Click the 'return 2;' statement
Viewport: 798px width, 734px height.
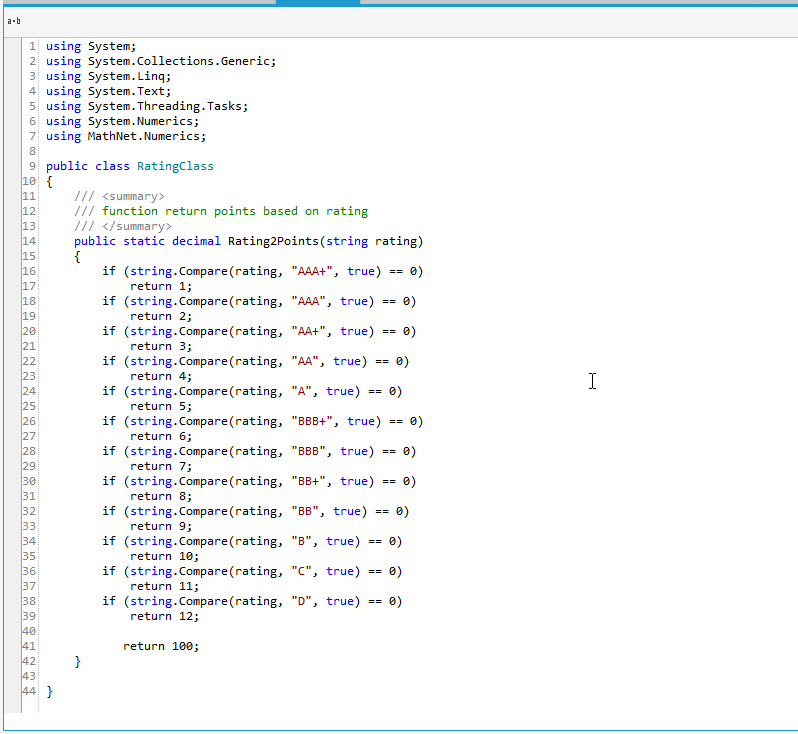(x=161, y=317)
